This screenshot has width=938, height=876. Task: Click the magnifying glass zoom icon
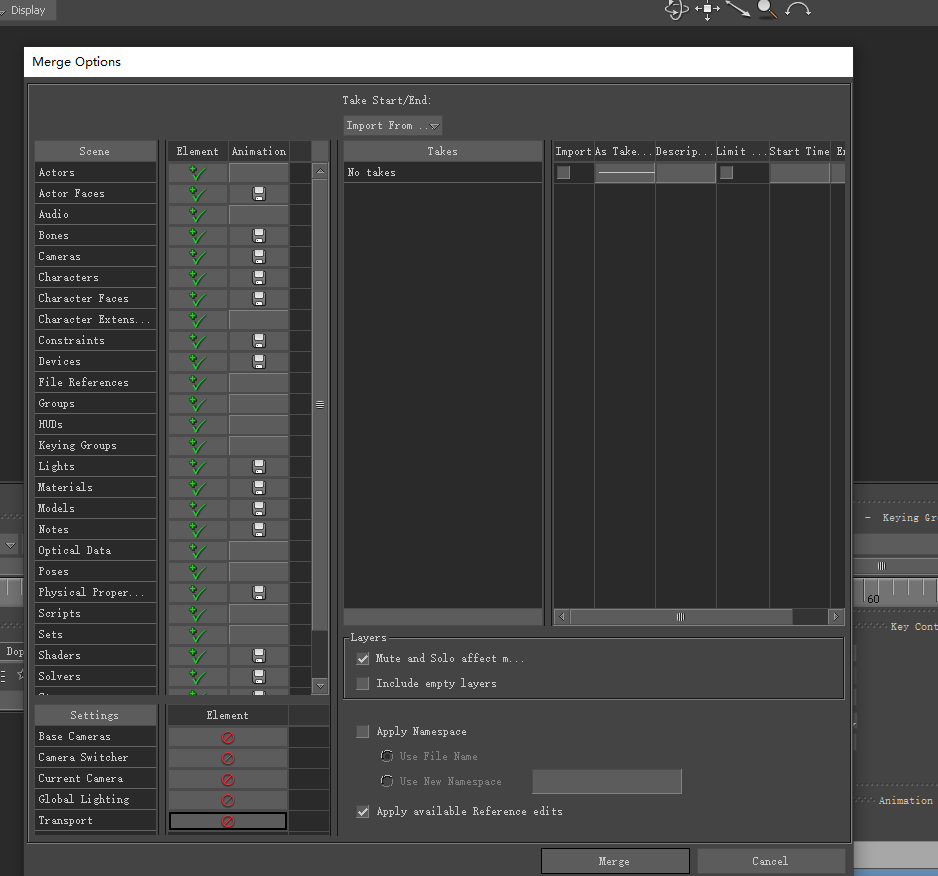point(767,10)
